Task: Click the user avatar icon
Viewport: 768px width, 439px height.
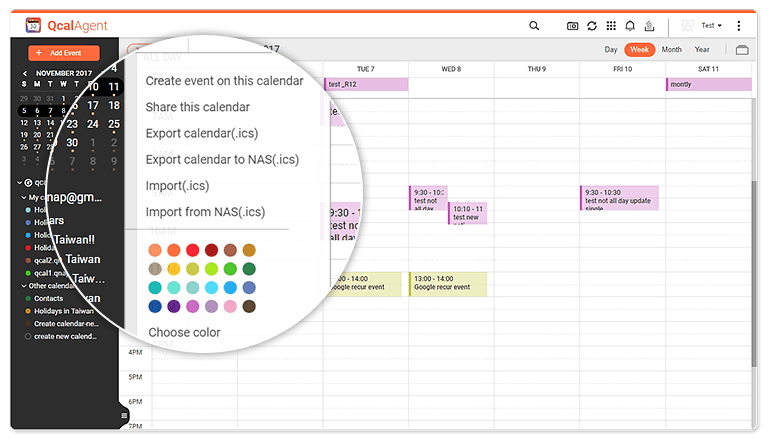Action: (688, 25)
